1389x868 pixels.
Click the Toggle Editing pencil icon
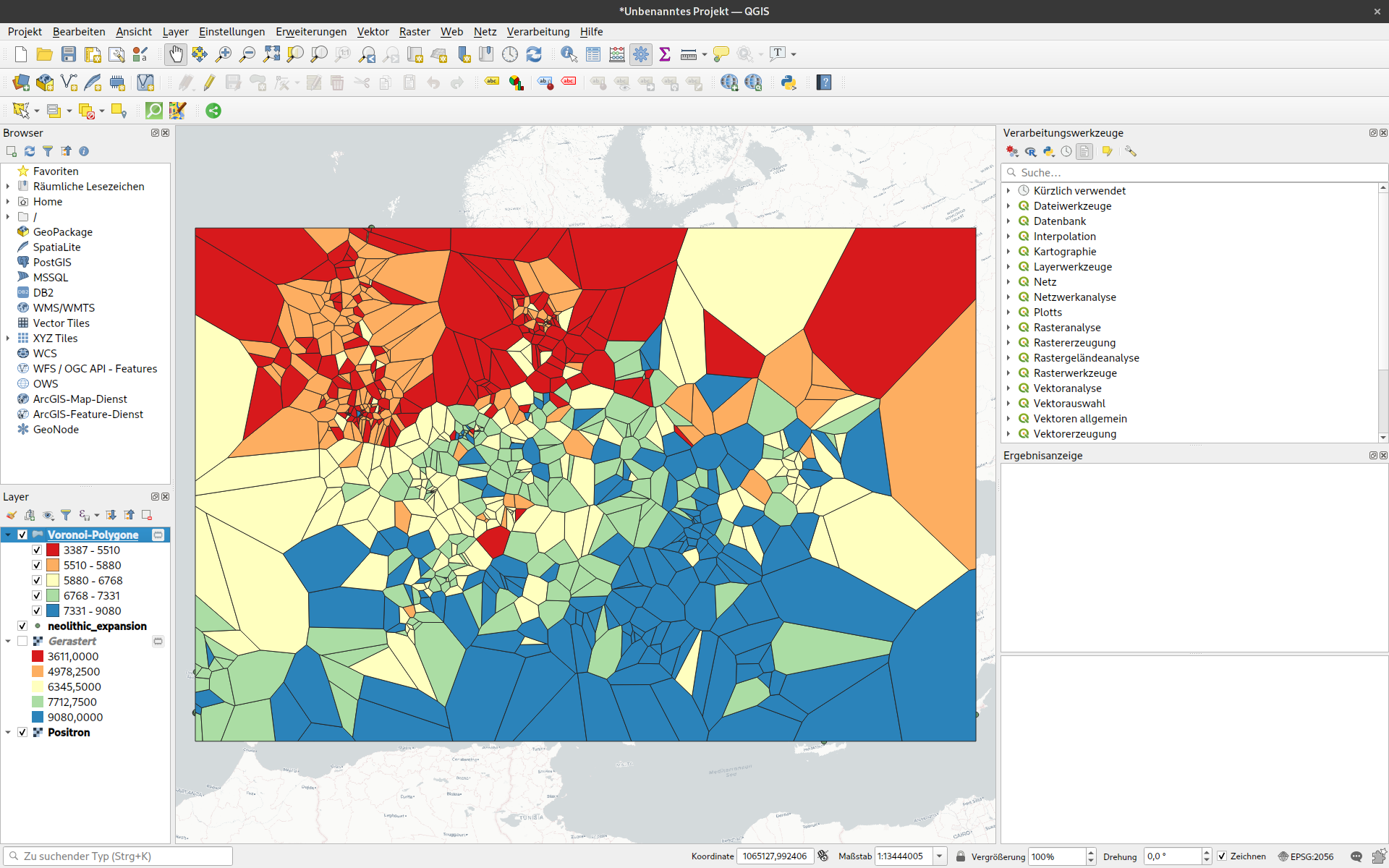pos(209,82)
